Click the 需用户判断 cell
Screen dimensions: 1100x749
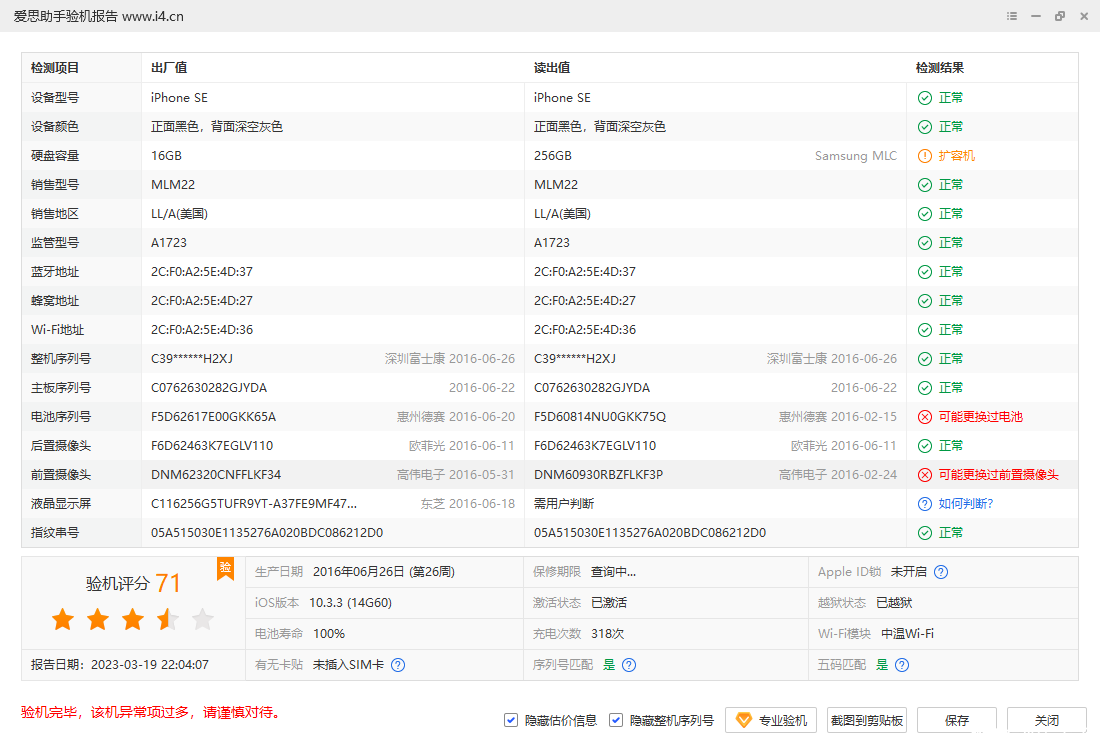564,504
